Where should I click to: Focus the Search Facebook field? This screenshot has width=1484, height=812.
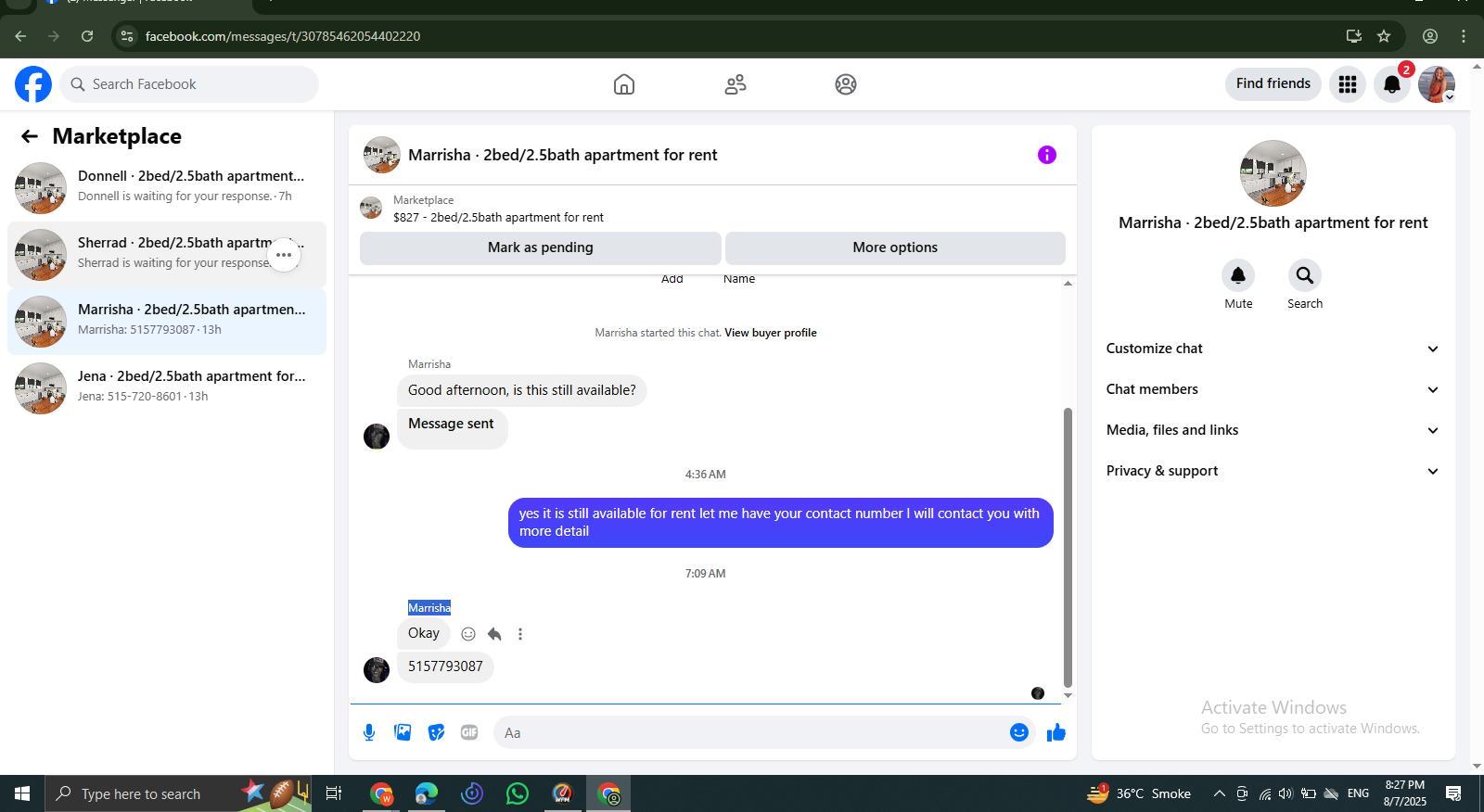coord(190,84)
